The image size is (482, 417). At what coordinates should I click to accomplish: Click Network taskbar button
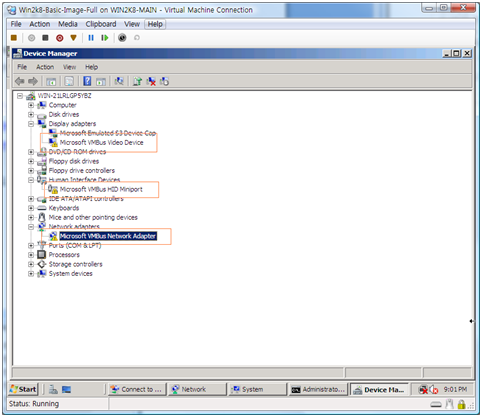point(197,389)
